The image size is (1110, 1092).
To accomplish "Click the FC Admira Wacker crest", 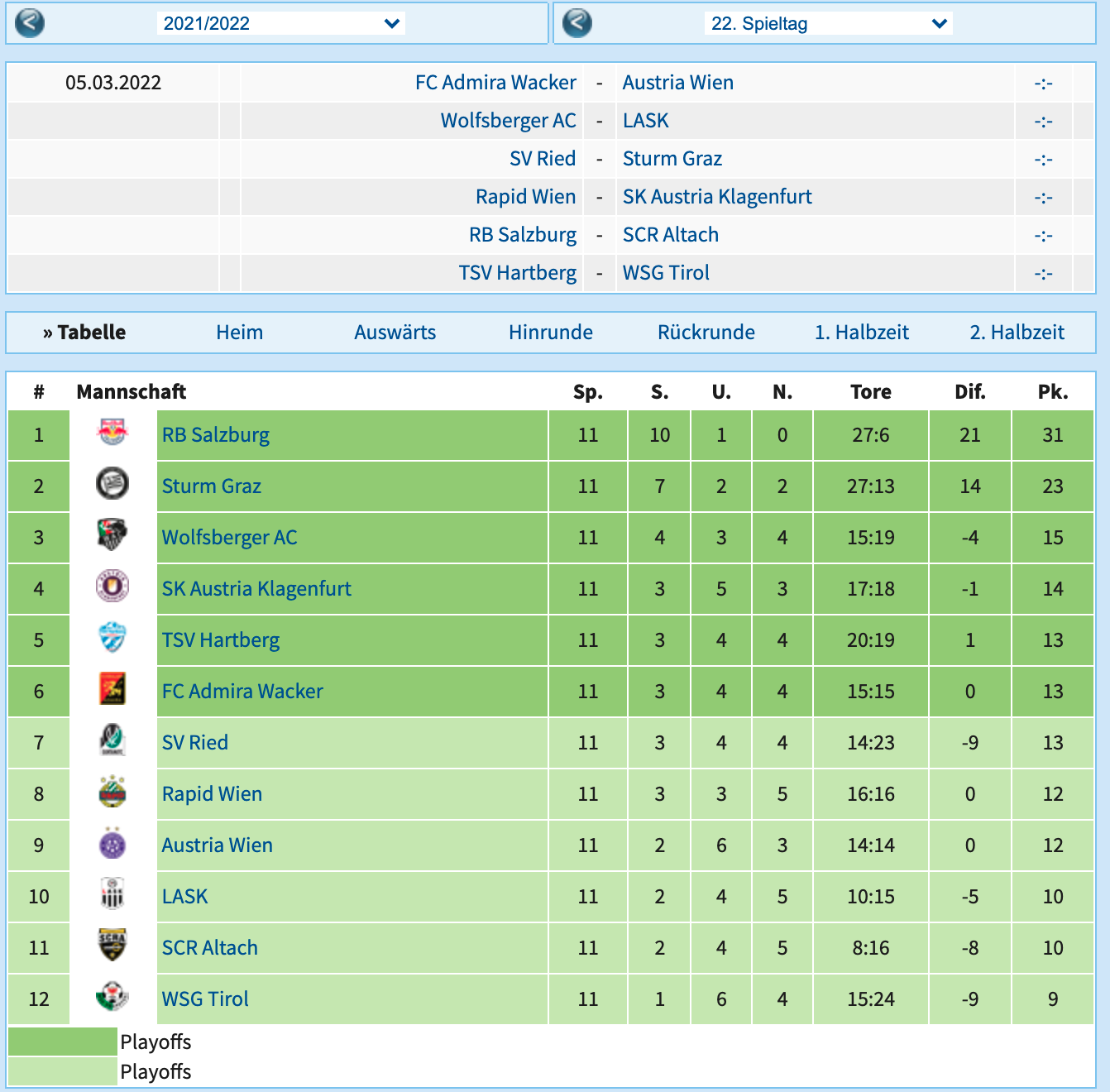I will [112, 689].
